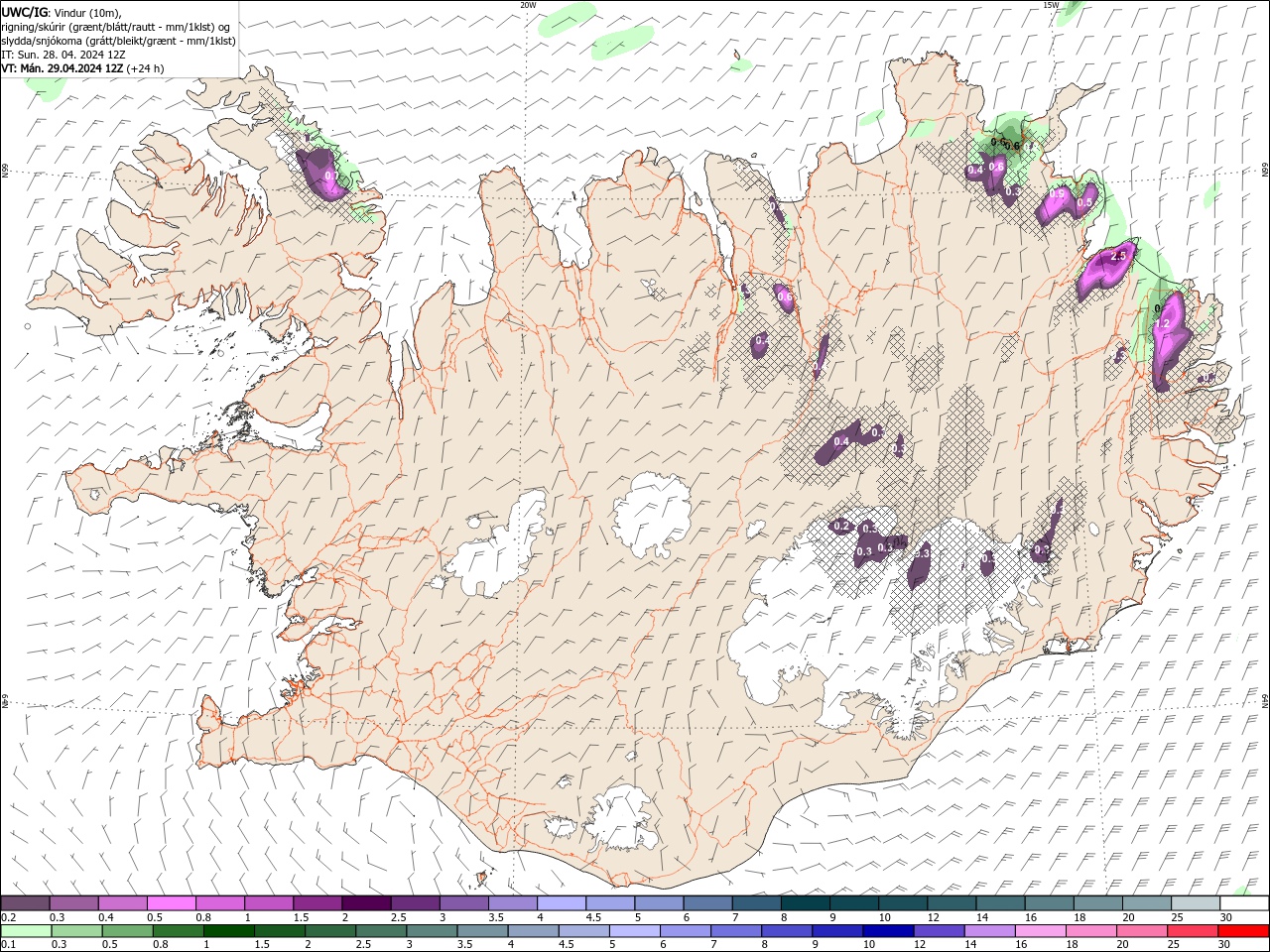The width and height of the screenshot is (1270, 952).
Task: Select the 0.5 green swatch in bottom rain scale
Action: point(127,931)
